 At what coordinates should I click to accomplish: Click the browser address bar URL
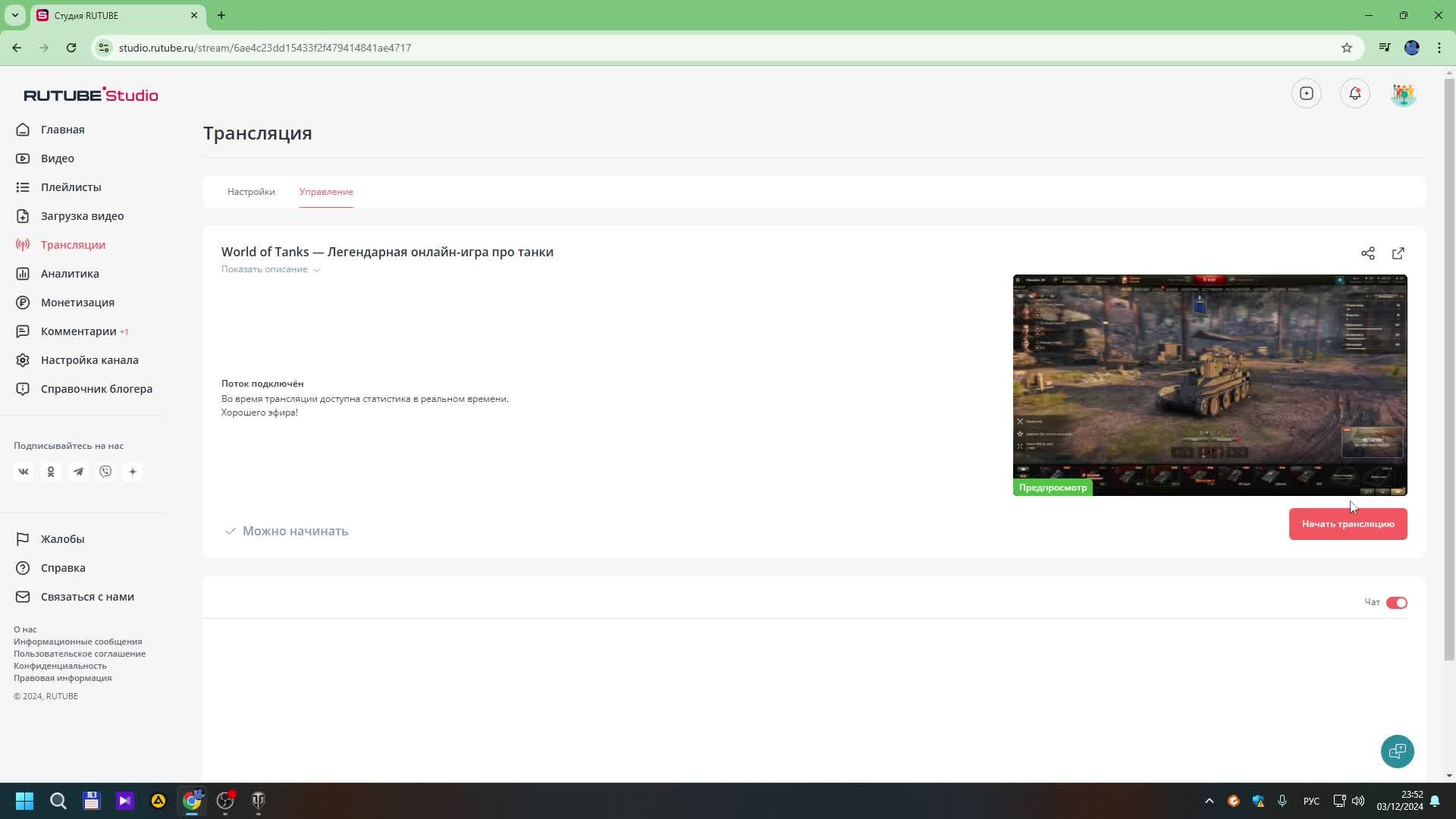[x=265, y=48]
